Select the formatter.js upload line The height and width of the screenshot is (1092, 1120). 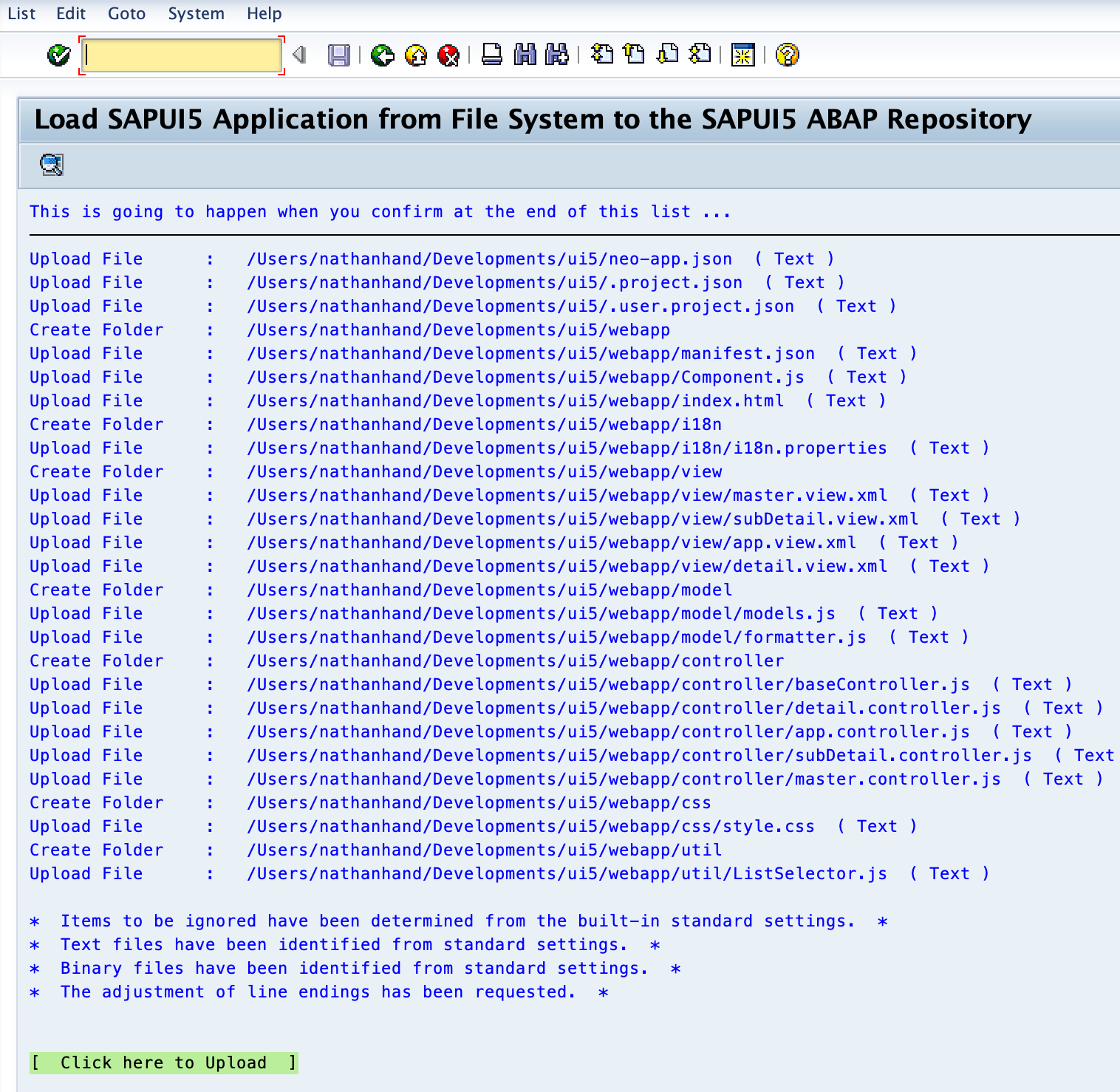pos(499,637)
